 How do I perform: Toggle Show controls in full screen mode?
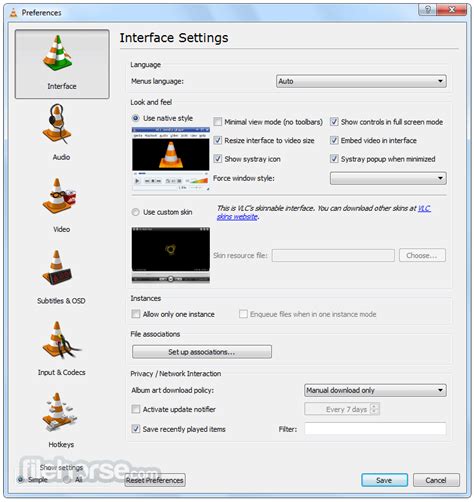pos(334,122)
